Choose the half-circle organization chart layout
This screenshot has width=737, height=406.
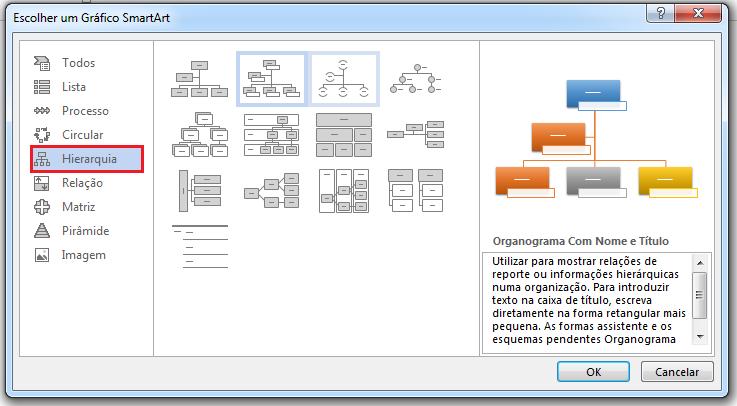pyautogui.click(x=344, y=79)
